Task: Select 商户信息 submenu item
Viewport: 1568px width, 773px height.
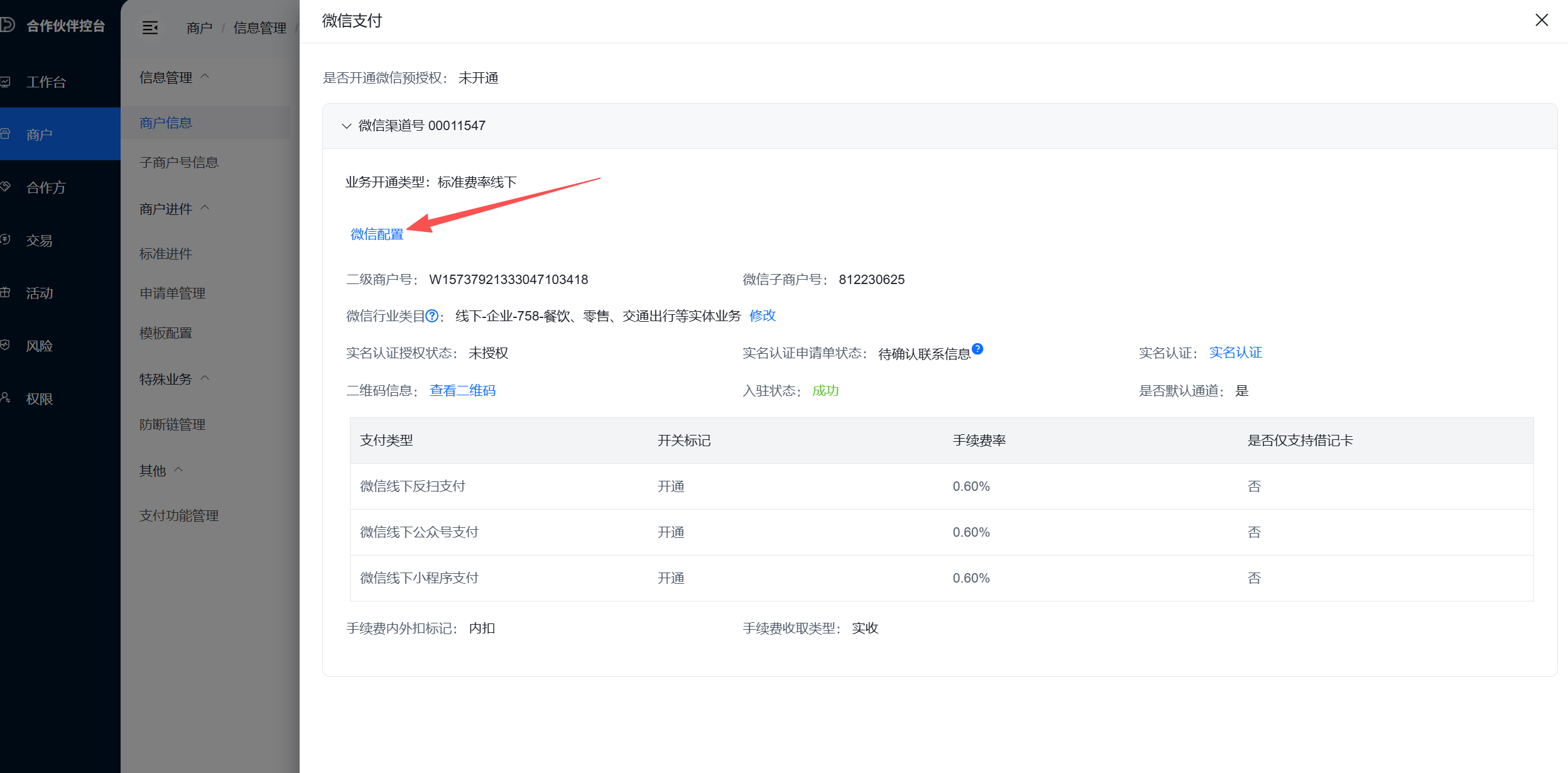Action: pyautogui.click(x=166, y=123)
